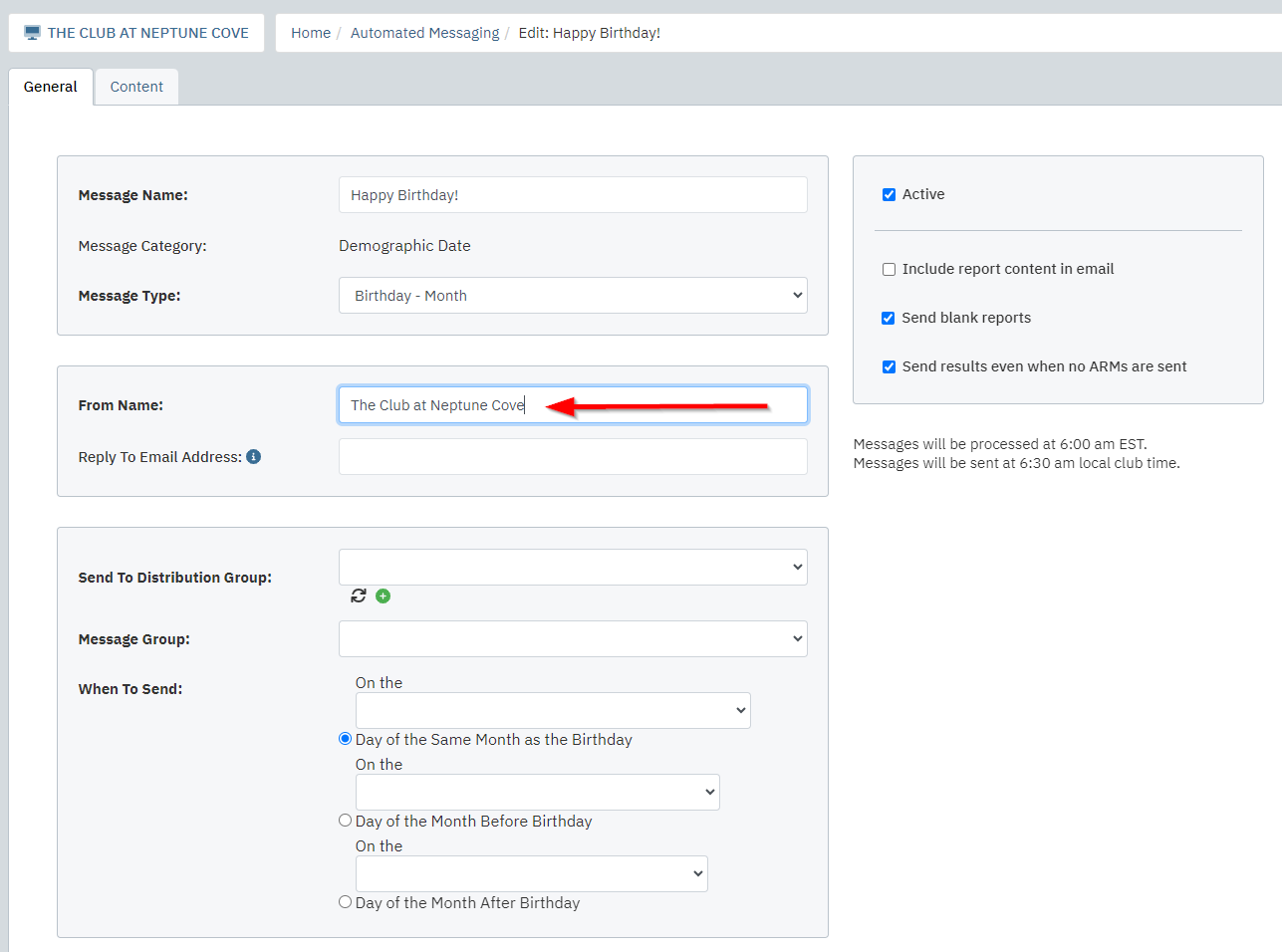Open day dropdown above Month After Birthday
This screenshot has height=952, width=1282.
coord(532,874)
